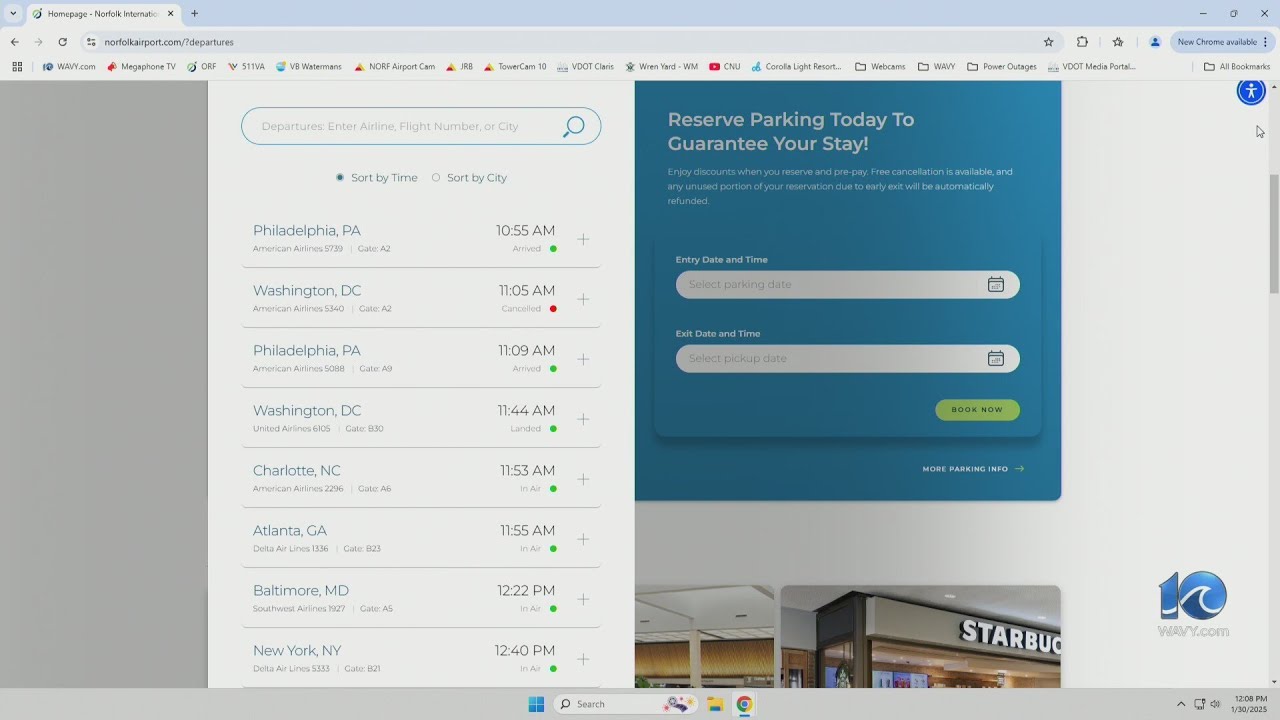Viewport: 1280px width, 720px height.
Task: Open the Power Outages bookmarks folder
Action: pos(1002,67)
